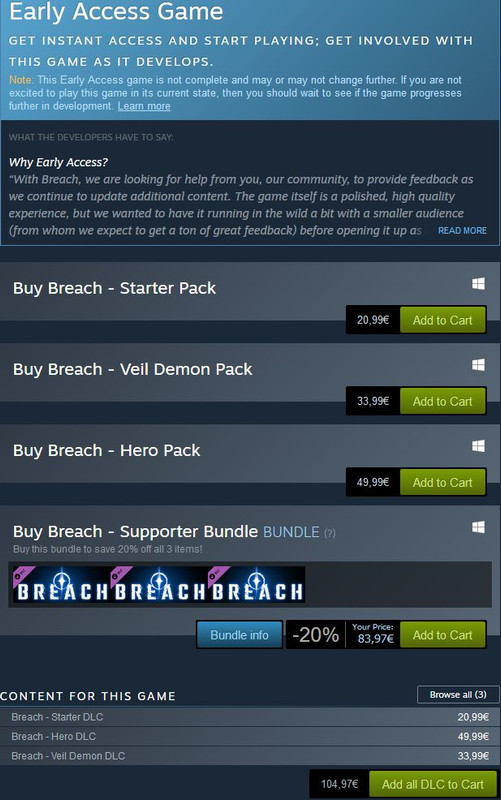
Task: Expand developer text with READ MORE
Action: coord(462,231)
